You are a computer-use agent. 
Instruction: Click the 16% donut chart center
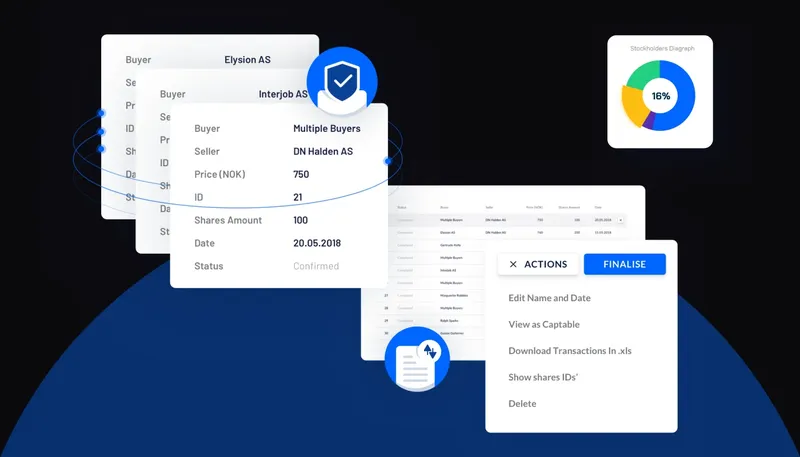661,96
